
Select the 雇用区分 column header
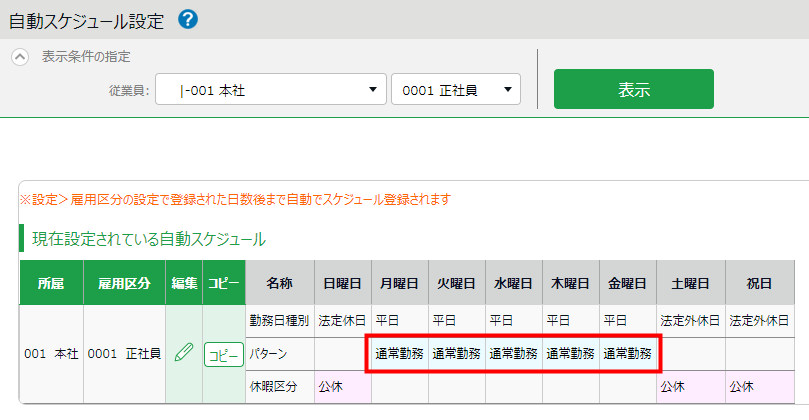point(125,283)
